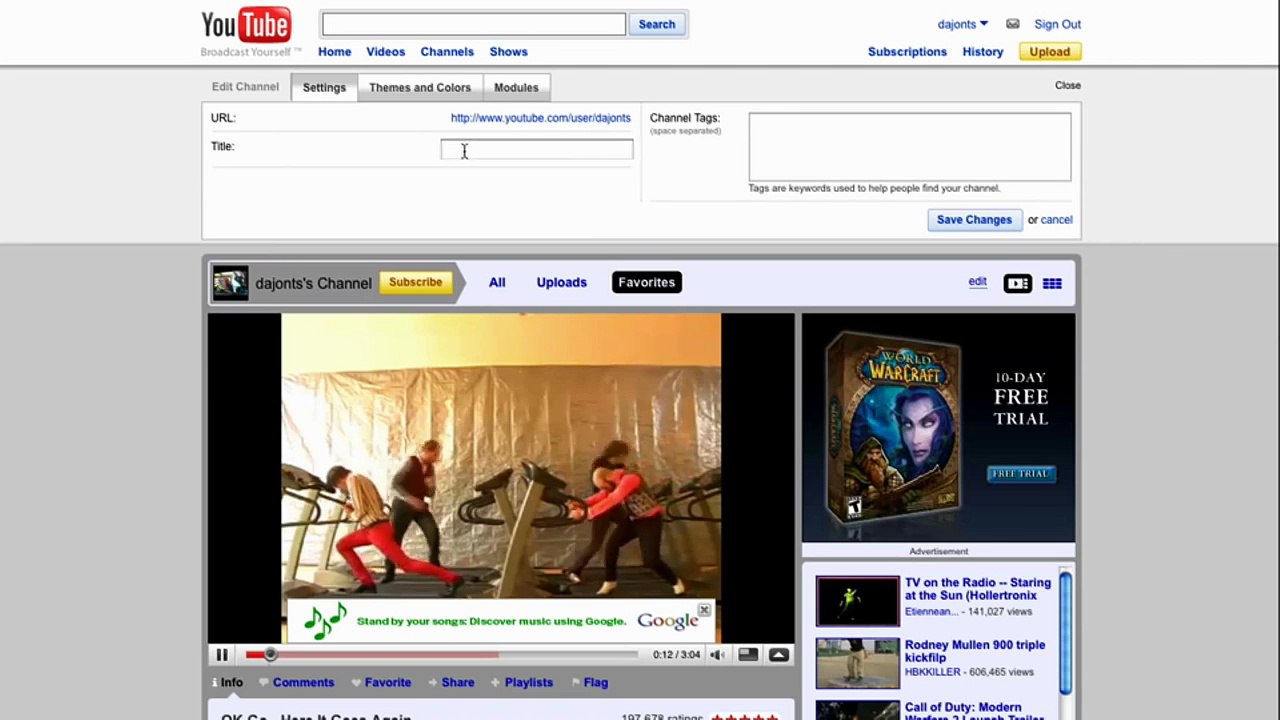The image size is (1280, 720).
Task: Click the Channel Tags text area
Action: pyautogui.click(x=910, y=147)
